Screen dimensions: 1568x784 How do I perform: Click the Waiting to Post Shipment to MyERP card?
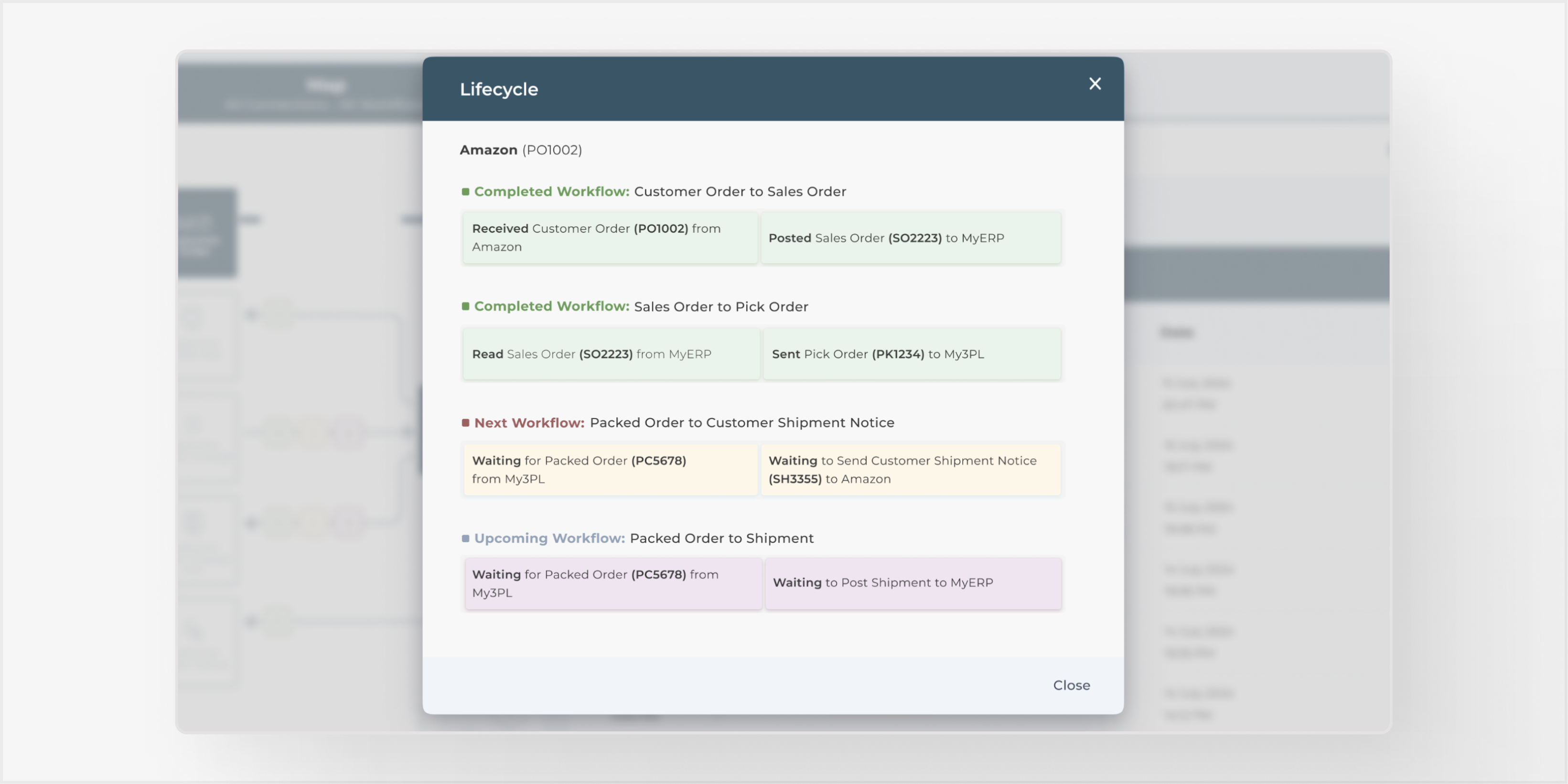[913, 584]
